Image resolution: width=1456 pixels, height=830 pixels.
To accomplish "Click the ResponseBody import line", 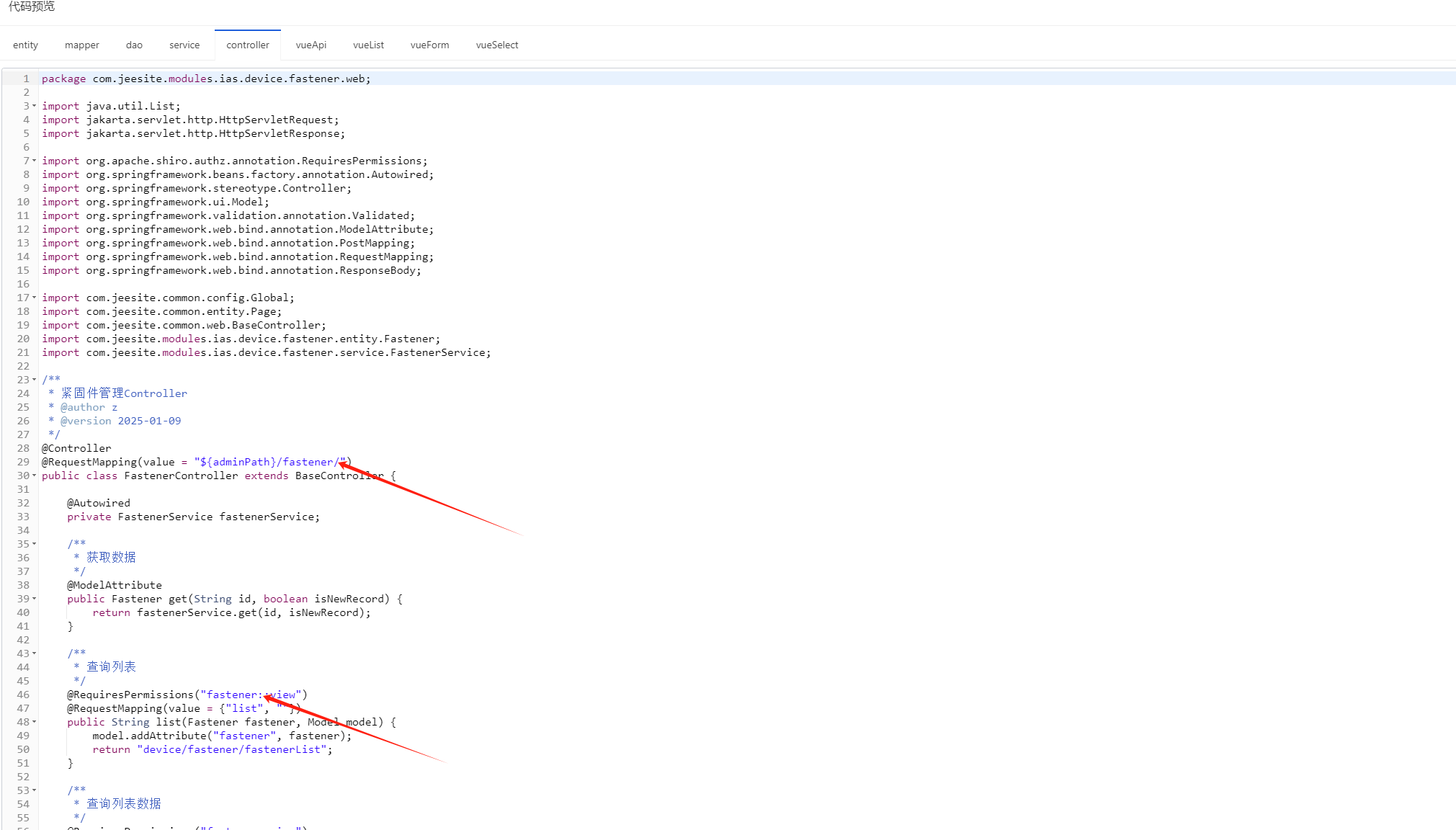I will (x=231, y=270).
